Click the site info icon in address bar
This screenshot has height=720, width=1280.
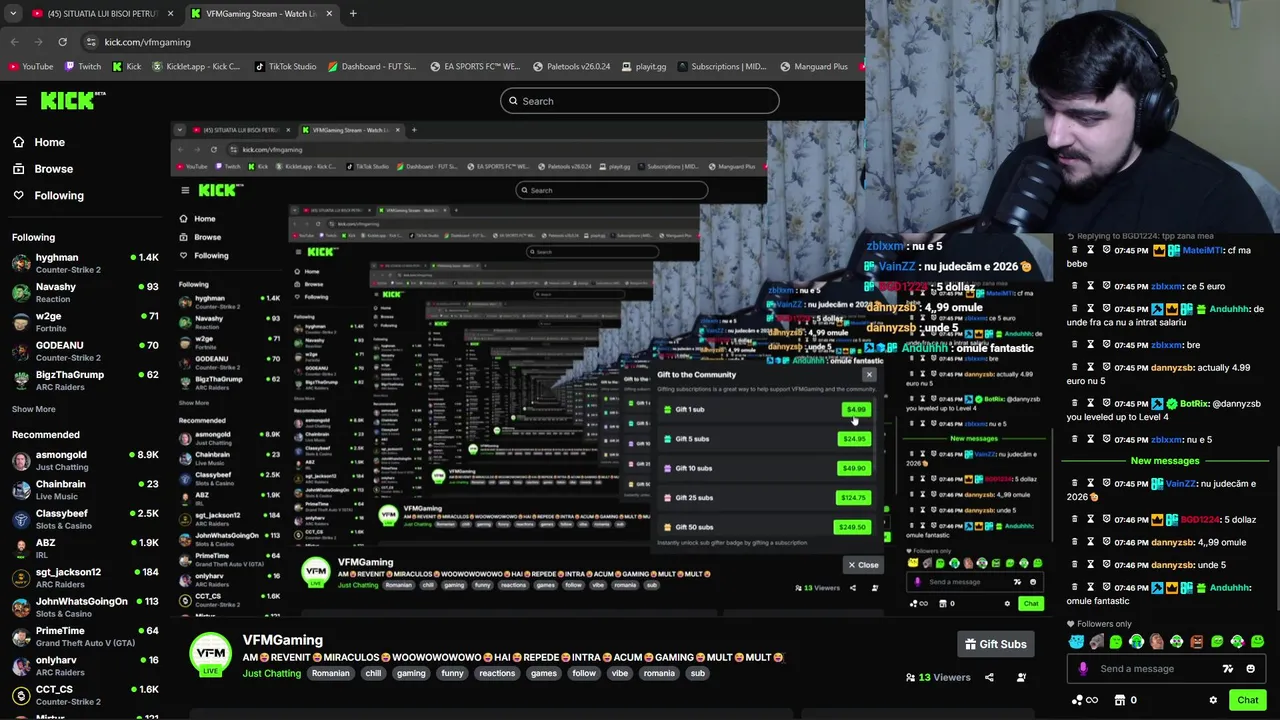[91, 42]
